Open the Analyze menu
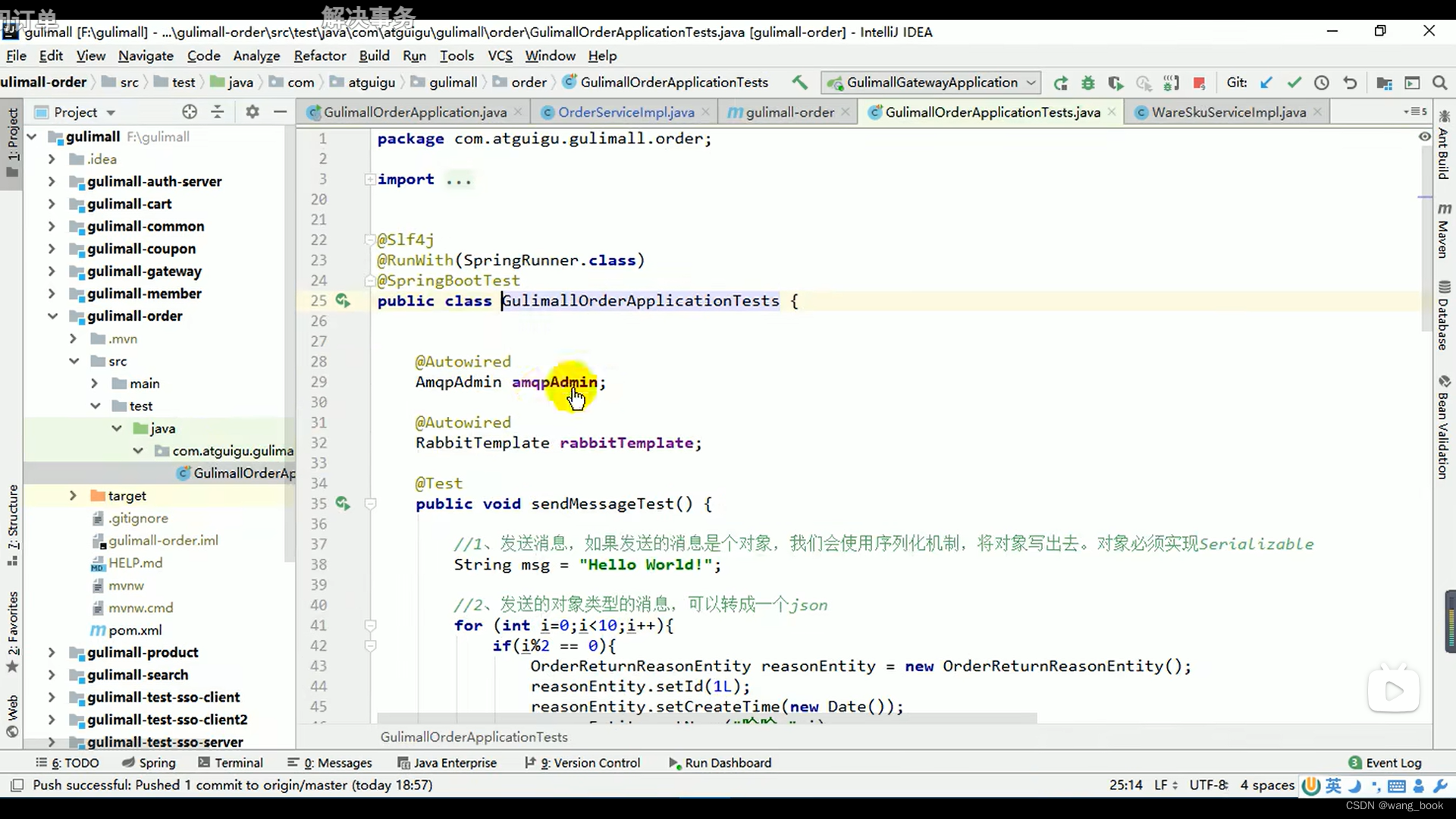This screenshot has width=1456, height=819. pos(256,55)
